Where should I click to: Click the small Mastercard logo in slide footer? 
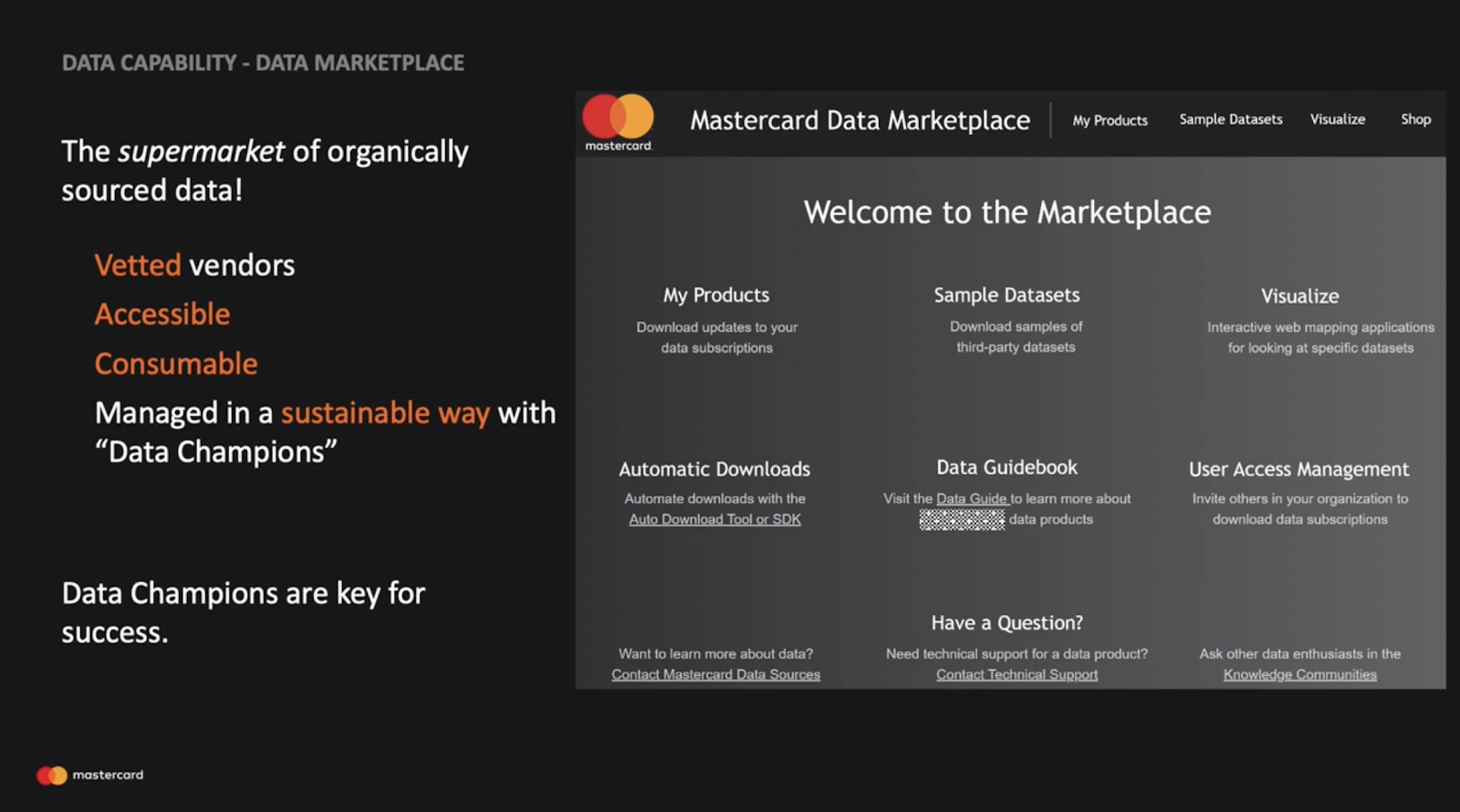pos(89,776)
